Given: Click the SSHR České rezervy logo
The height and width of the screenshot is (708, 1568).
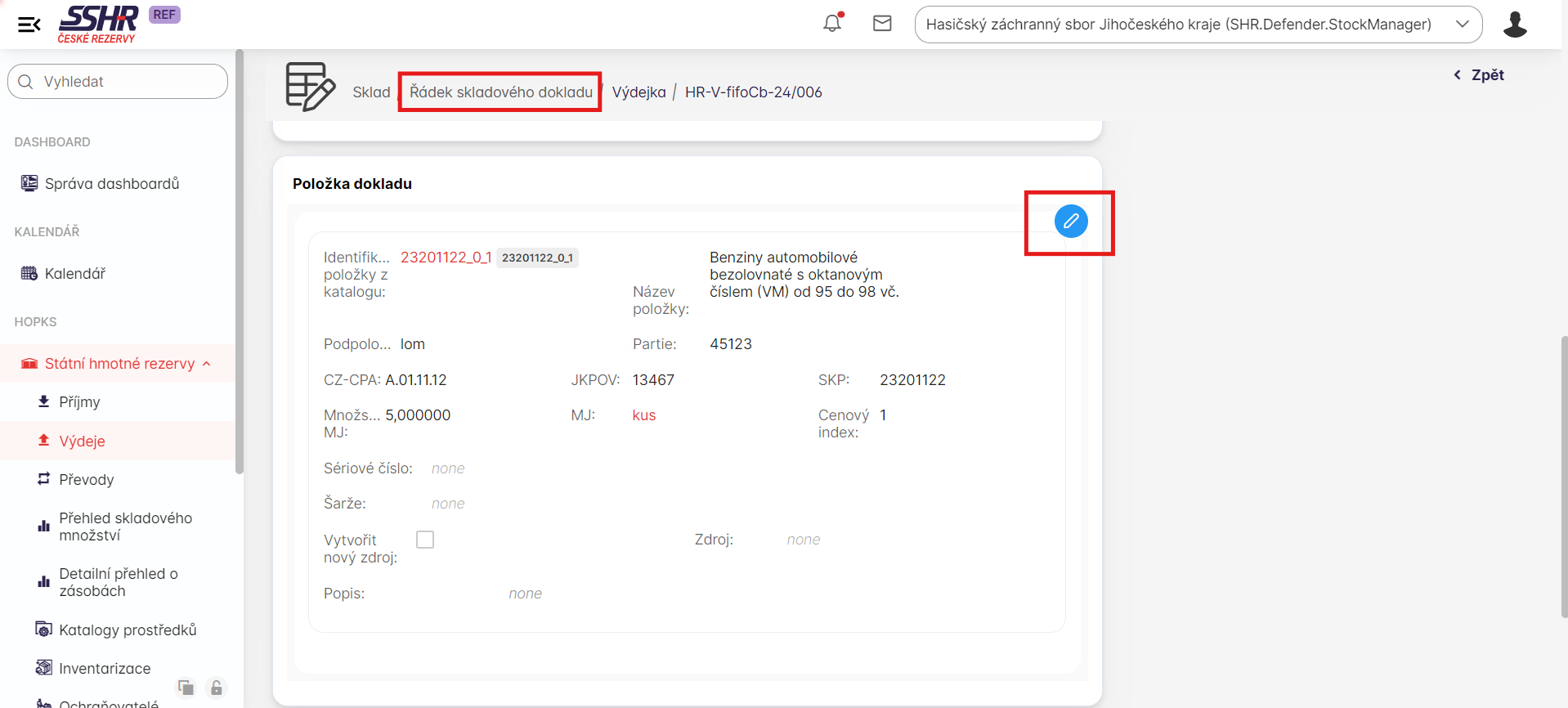Looking at the screenshot, I should point(98,24).
